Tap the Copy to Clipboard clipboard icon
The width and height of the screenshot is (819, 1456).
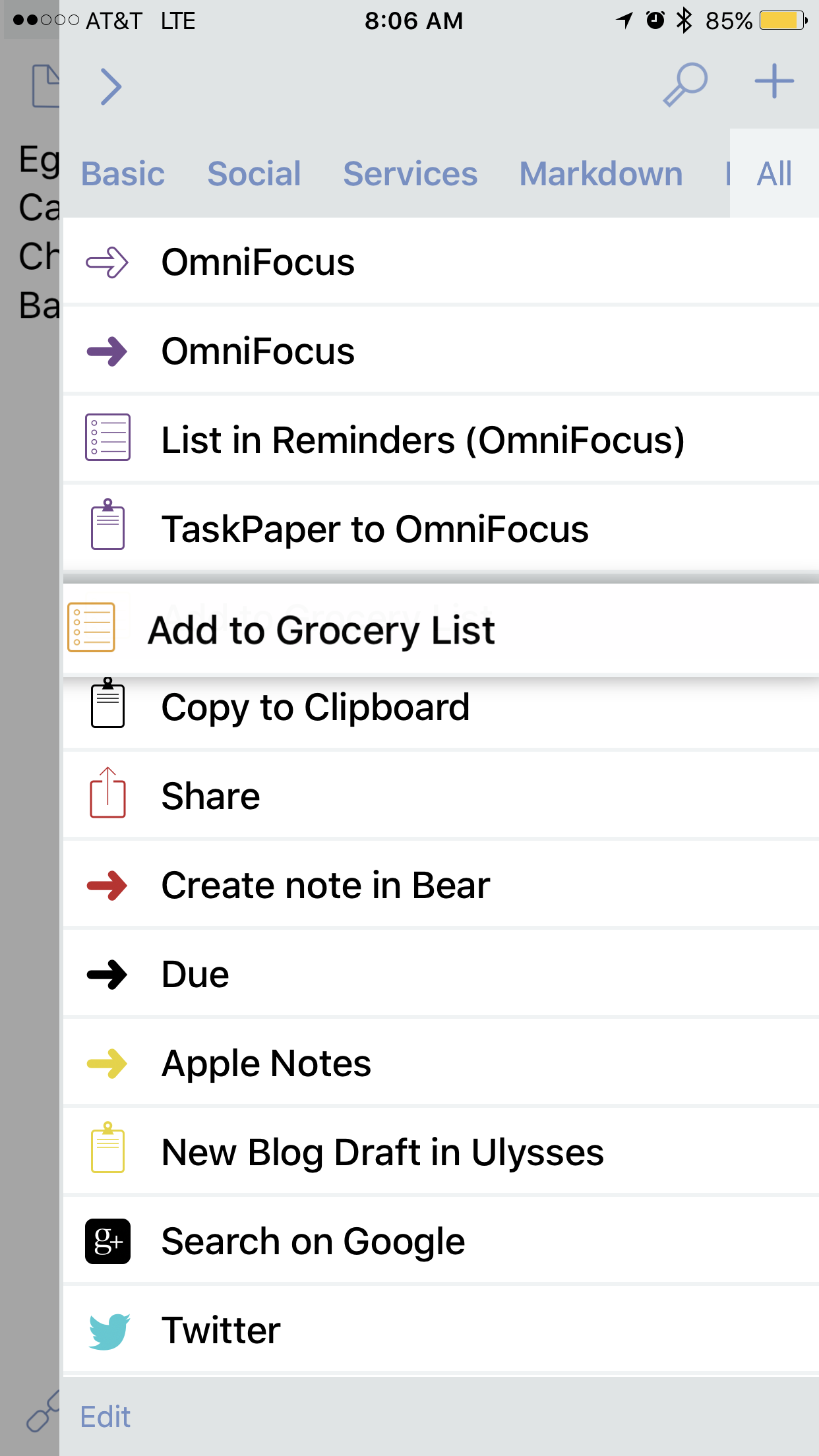(x=107, y=703)
